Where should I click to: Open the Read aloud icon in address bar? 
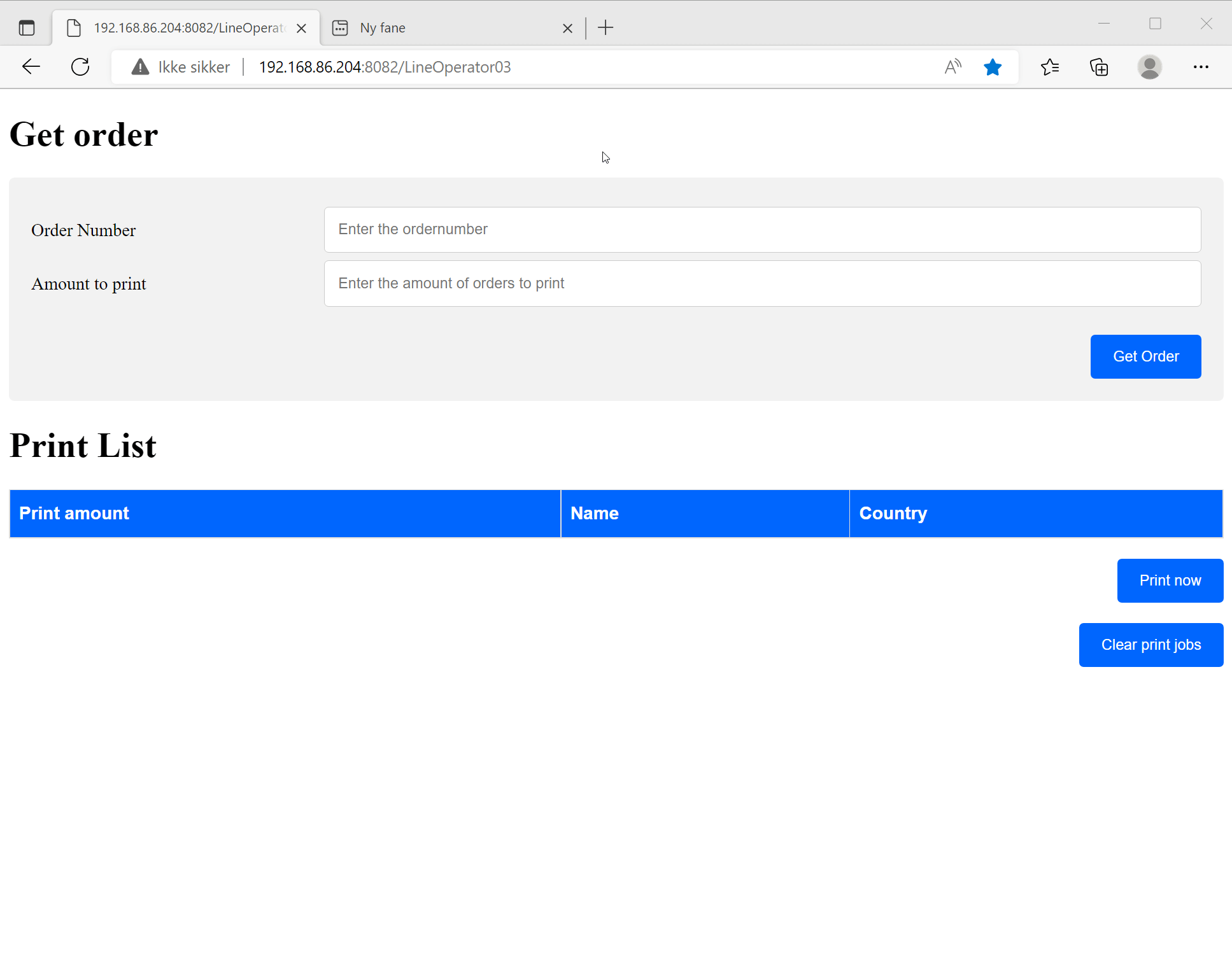952,67
